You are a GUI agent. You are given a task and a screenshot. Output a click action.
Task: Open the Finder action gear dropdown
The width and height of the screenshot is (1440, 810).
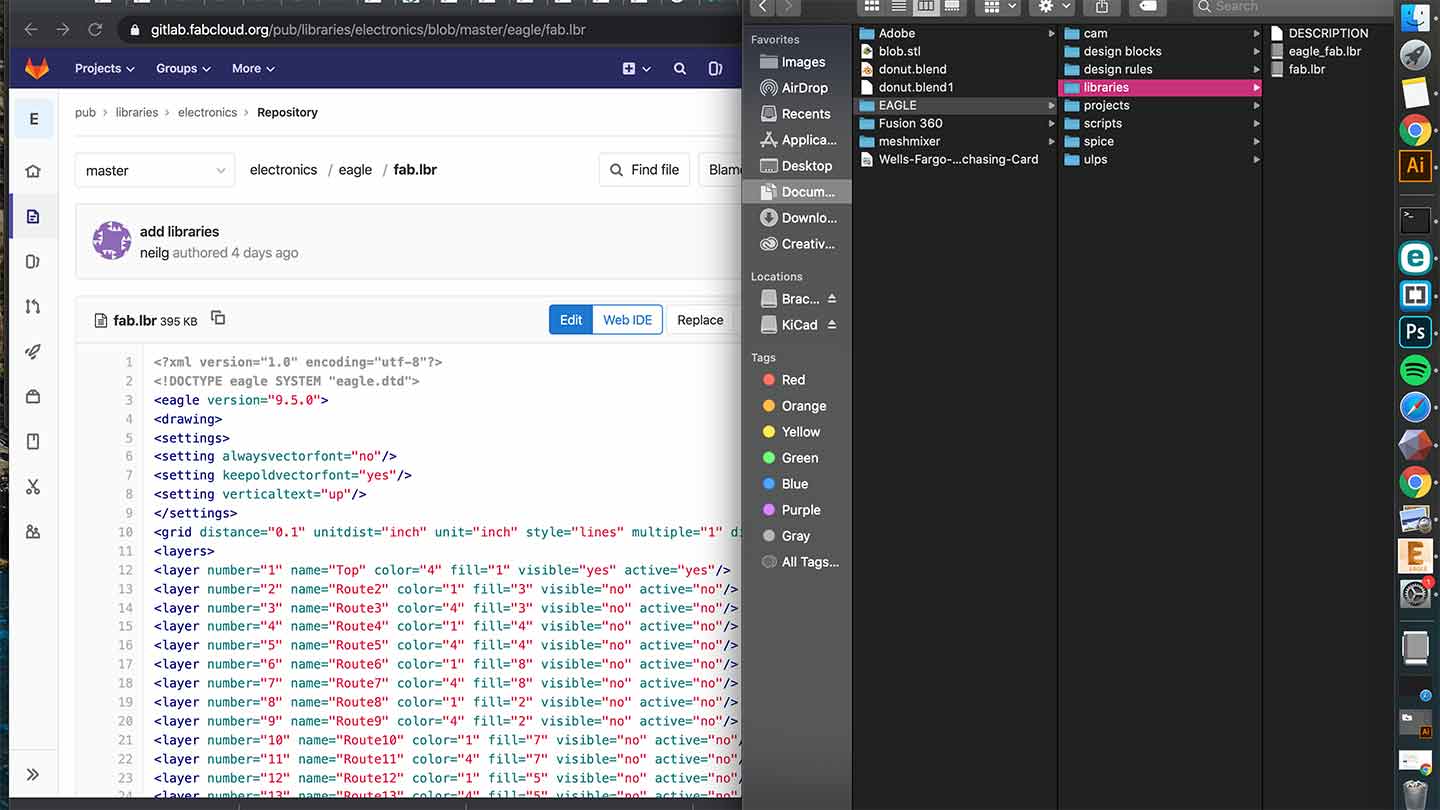click(1053, 6)
